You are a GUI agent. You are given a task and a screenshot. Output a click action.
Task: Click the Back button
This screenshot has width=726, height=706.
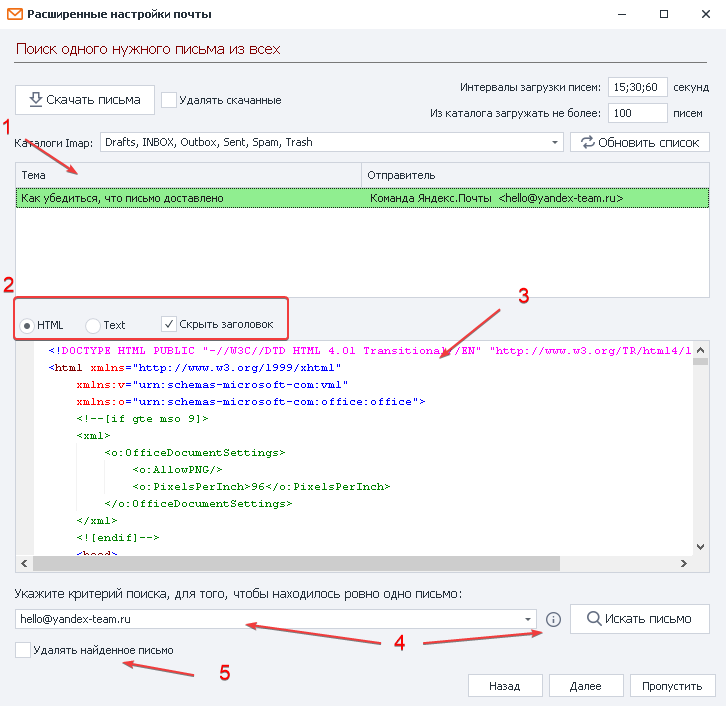click(x=504, y=686)
